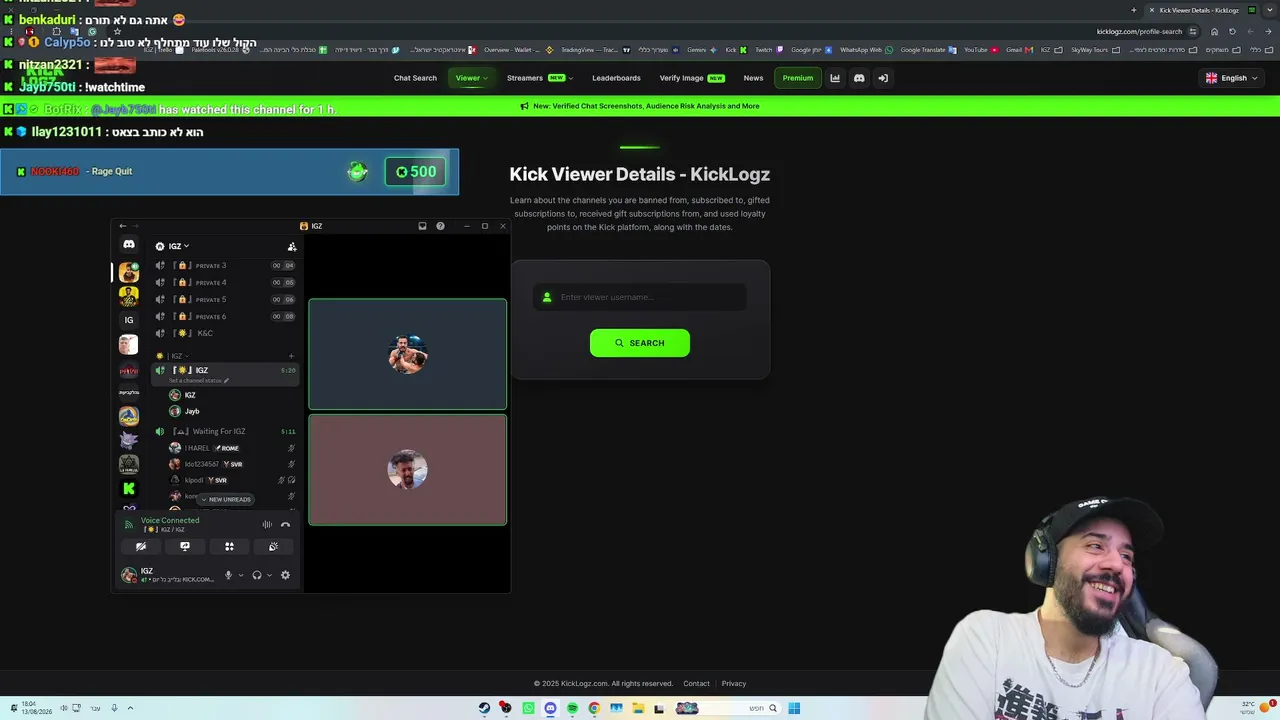The height and width of the screenshot is (720, 1280).
Task: Open the Privacy footer link
Action: (x=734, y=684)
